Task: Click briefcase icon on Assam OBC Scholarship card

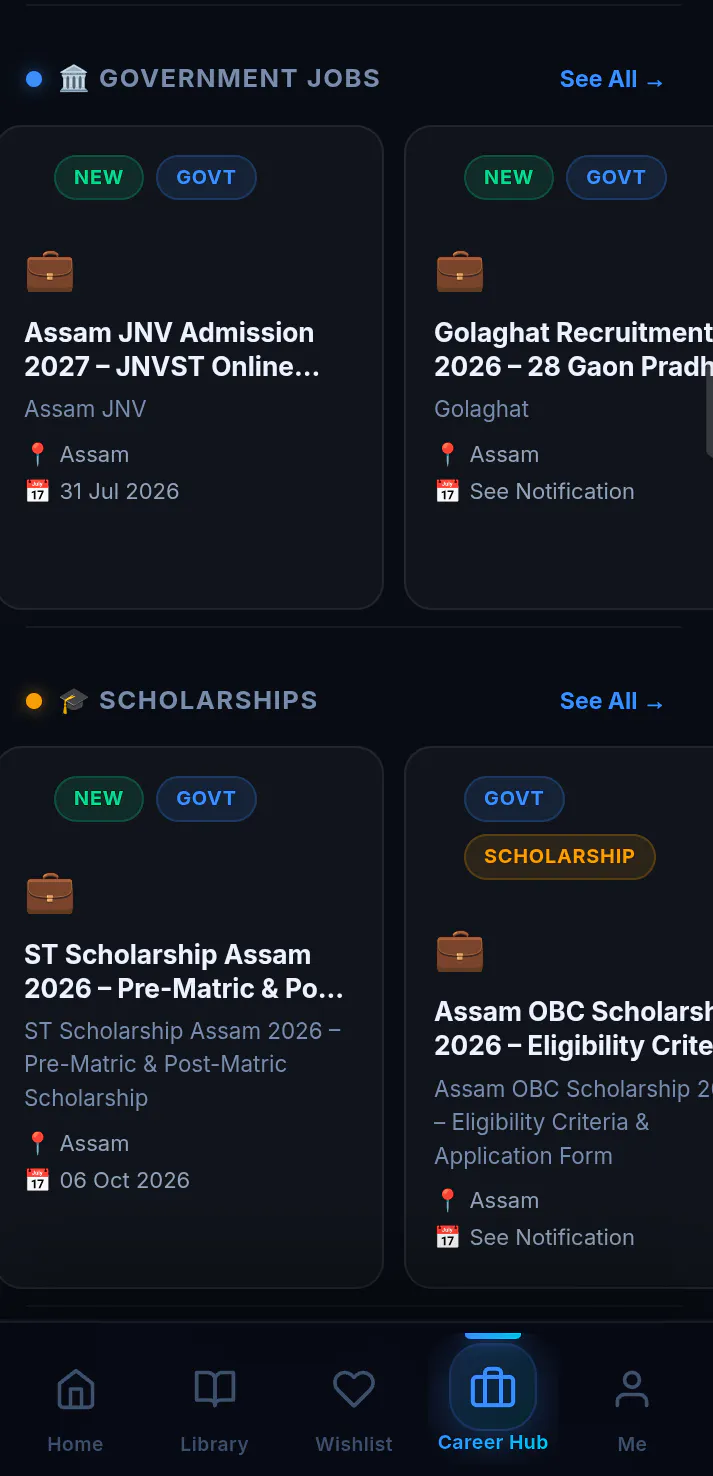Action: point(460,951)
